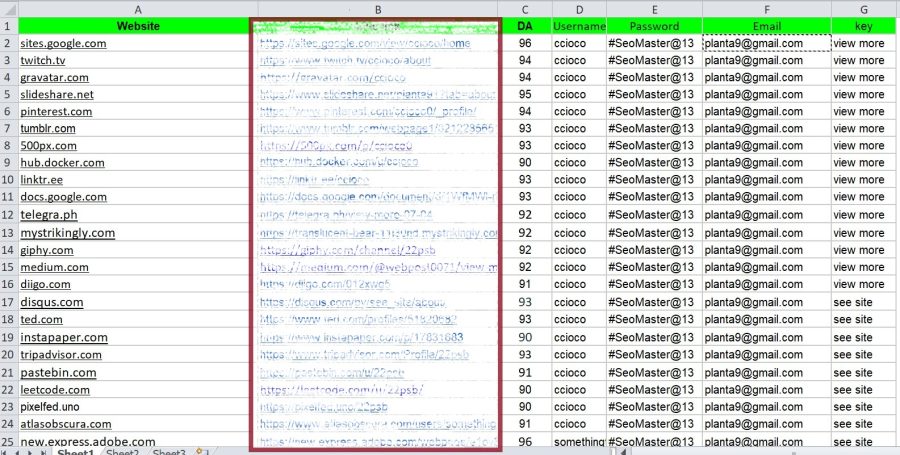Screen dimensions: 900x455
Task: Open the giphy.com link
Action: (47, 250)
